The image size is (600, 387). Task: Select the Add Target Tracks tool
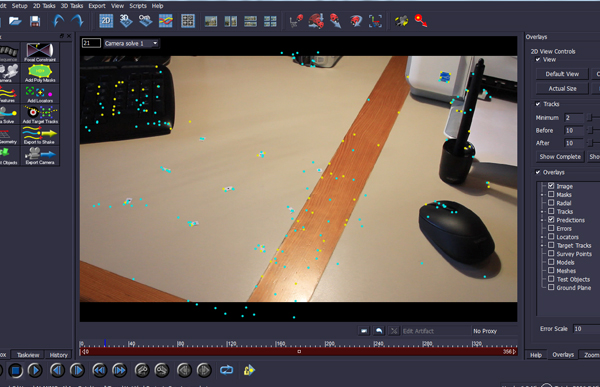click(40, 114)
